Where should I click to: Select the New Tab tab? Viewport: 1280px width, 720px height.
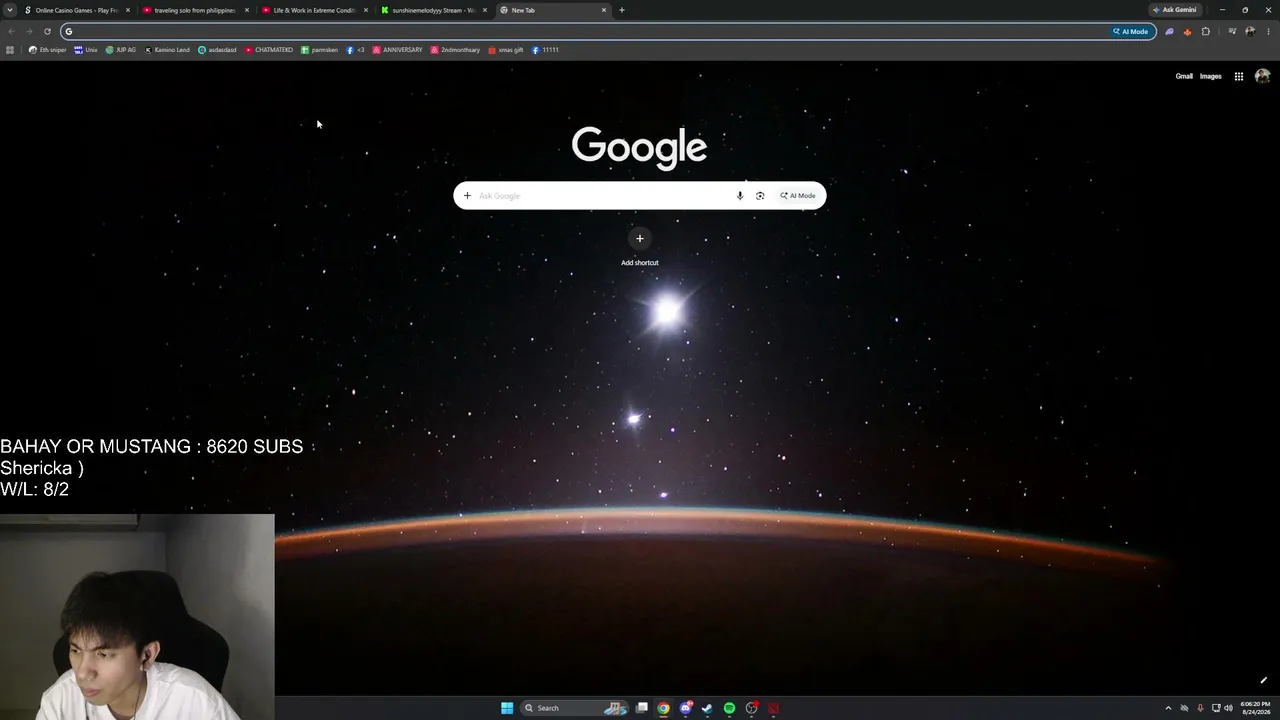[x=552, y=10]
